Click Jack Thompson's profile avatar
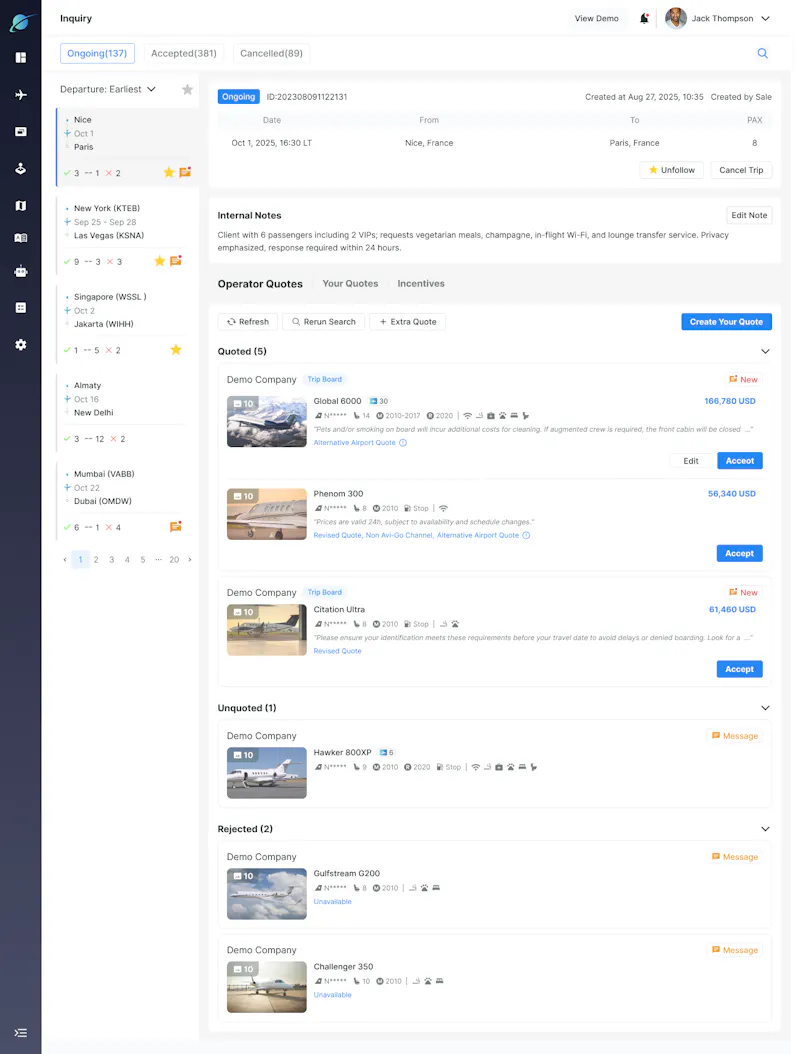800x1054 pixels. pos(676,18)
